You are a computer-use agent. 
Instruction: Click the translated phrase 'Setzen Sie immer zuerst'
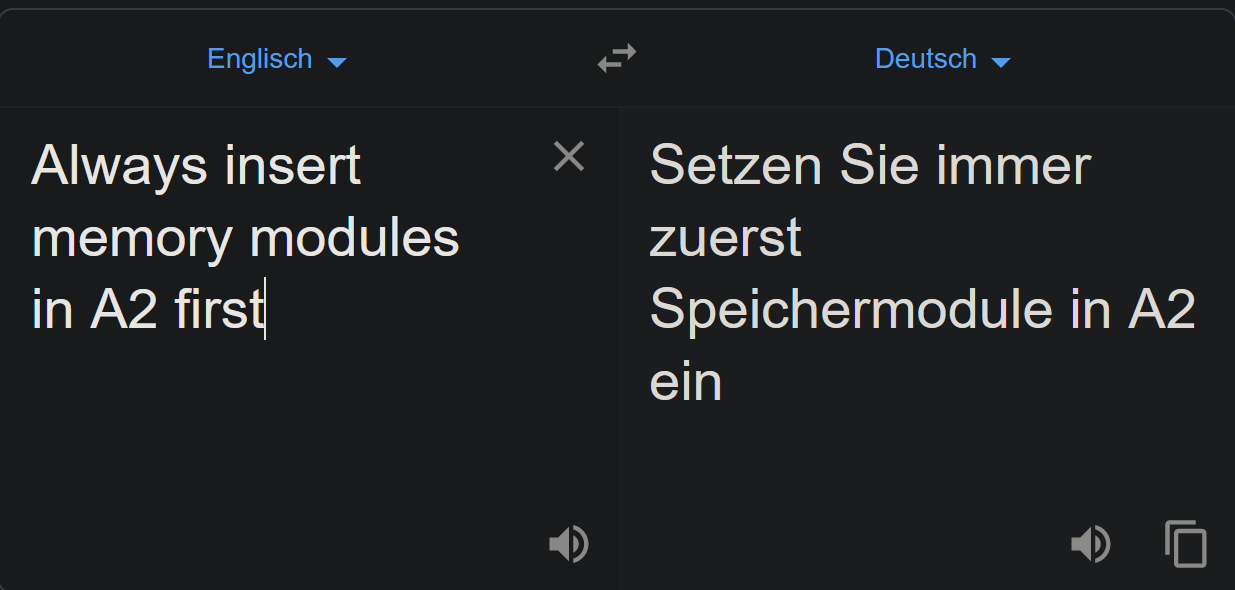[x=870, y=165]
